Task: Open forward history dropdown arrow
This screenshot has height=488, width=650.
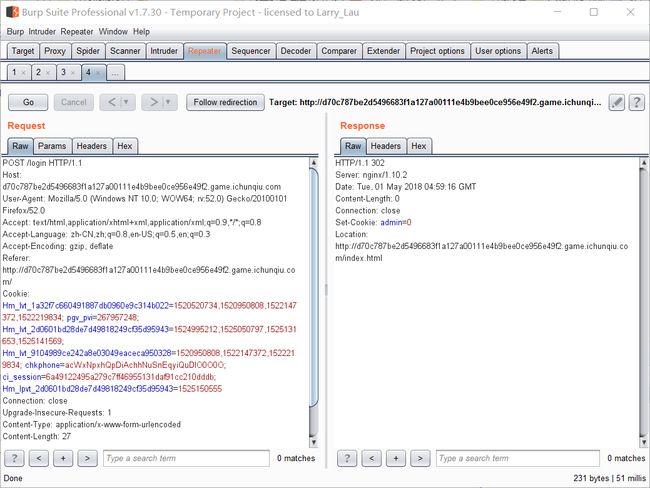Action: (x=168, y=102)
